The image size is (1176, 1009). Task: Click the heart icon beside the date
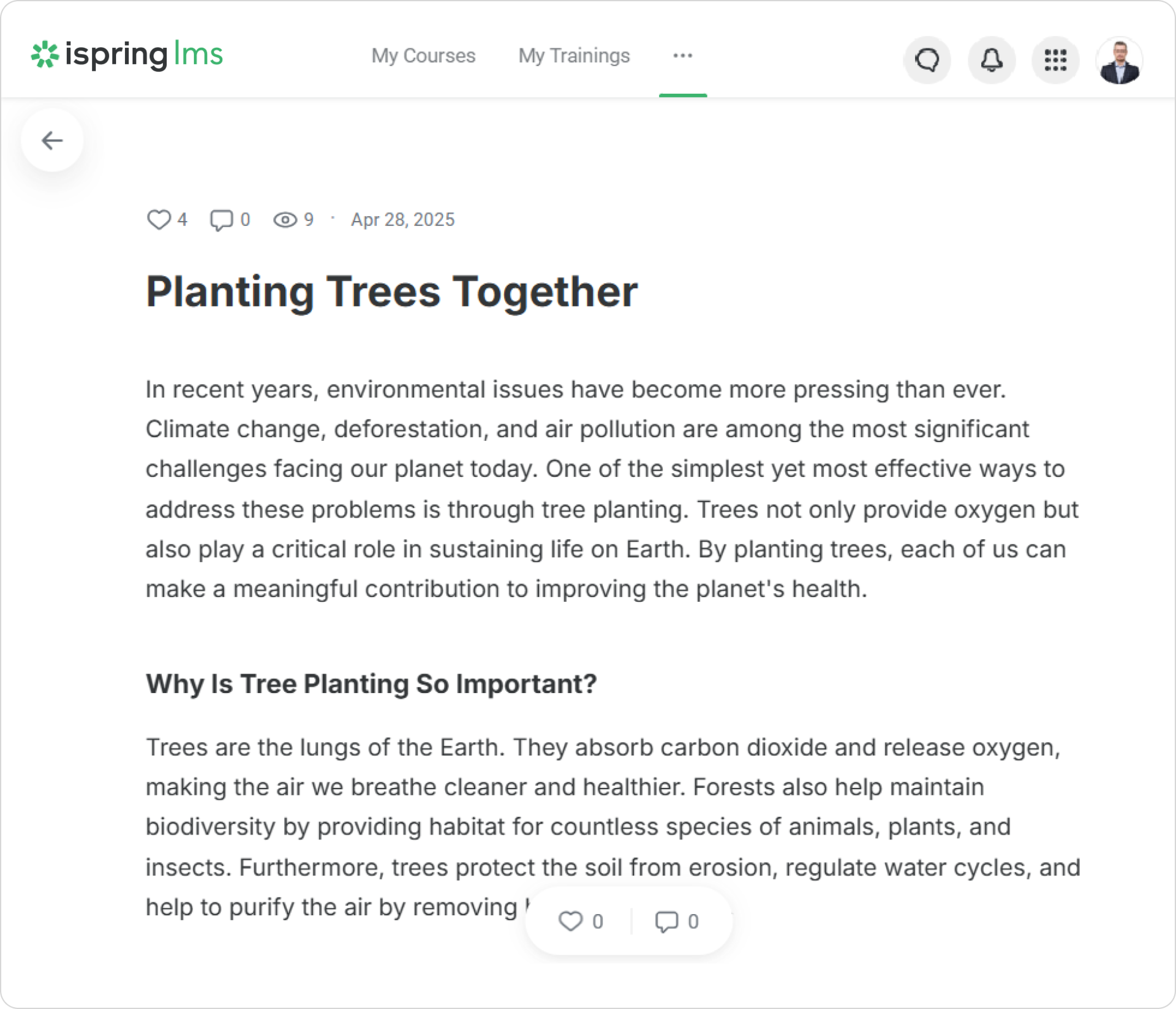[x=159, y=219]
